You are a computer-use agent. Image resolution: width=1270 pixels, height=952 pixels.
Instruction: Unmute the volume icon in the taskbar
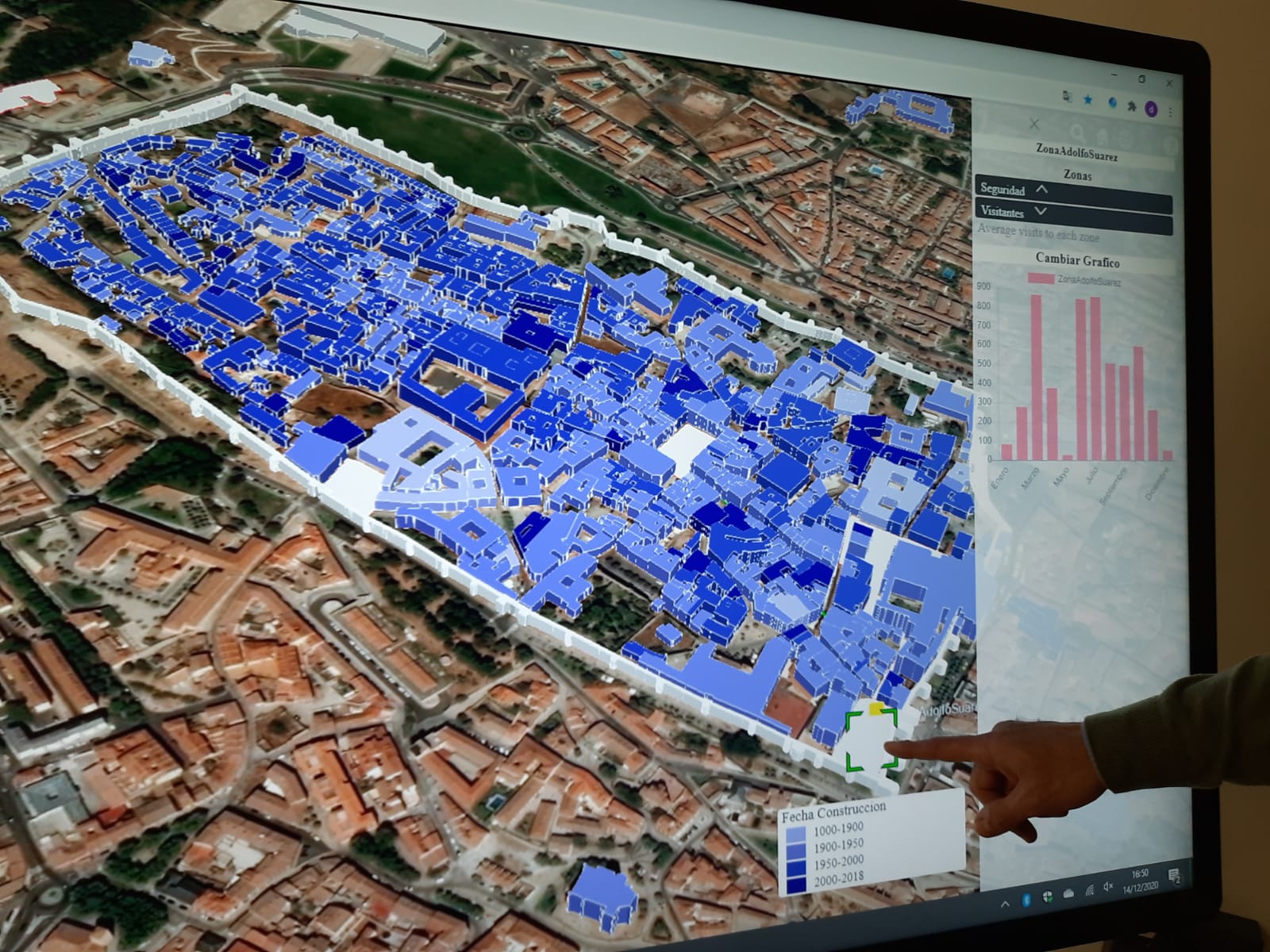click(1108, 887)
